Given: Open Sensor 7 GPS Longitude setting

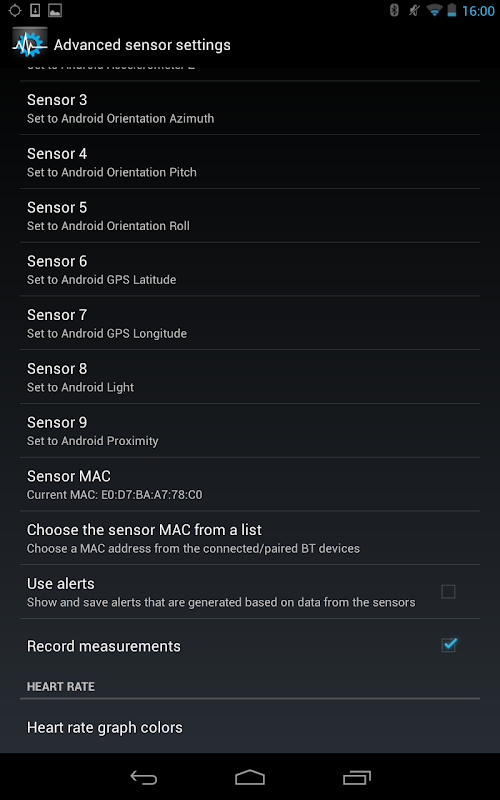Looking at the screenshot, I should [x=250, y=322].
